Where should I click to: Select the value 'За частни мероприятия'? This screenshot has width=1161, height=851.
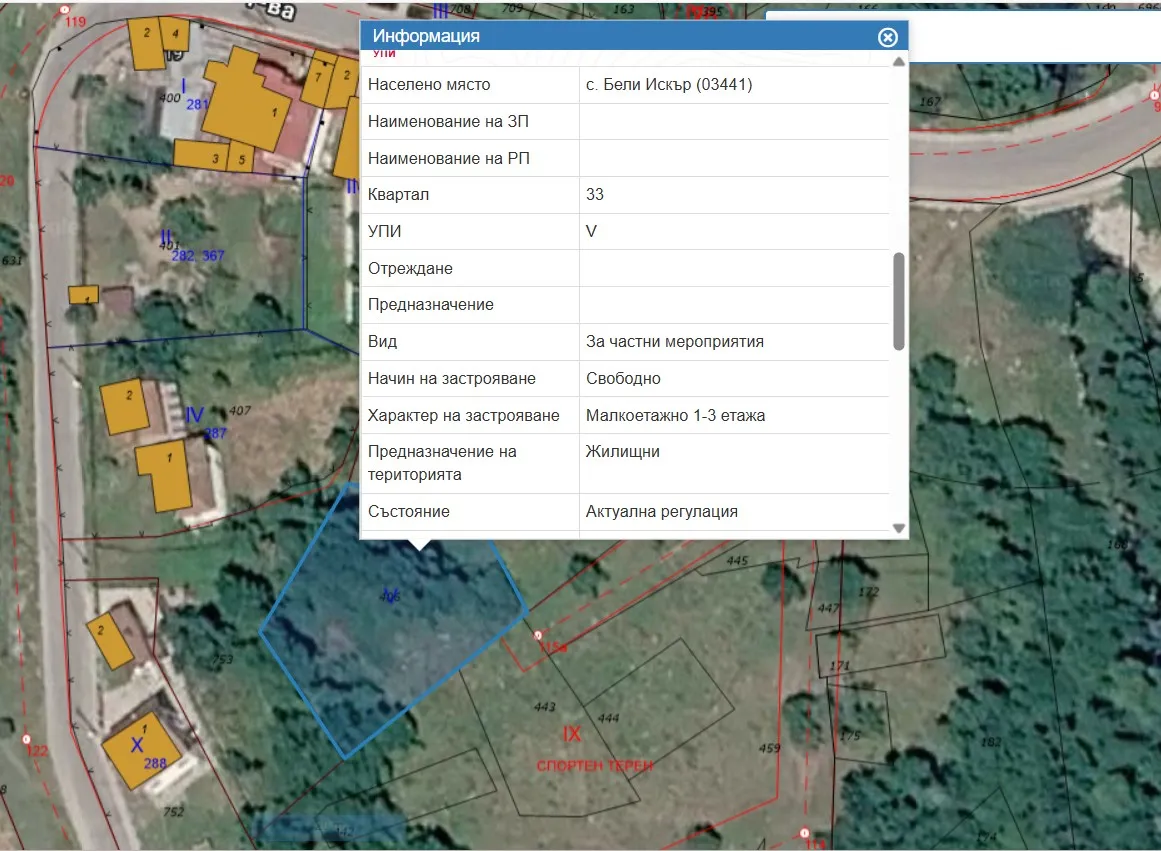point(675,341)
